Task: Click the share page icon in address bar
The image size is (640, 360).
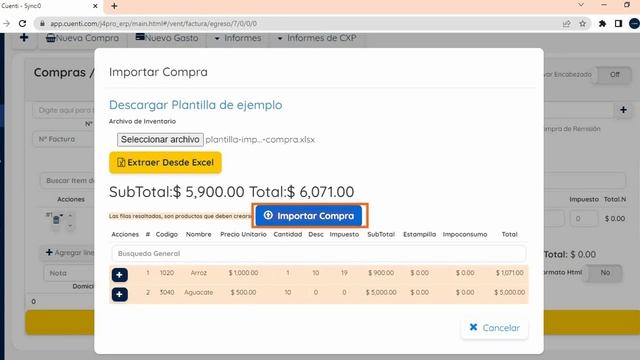Action: coord(567,24)
